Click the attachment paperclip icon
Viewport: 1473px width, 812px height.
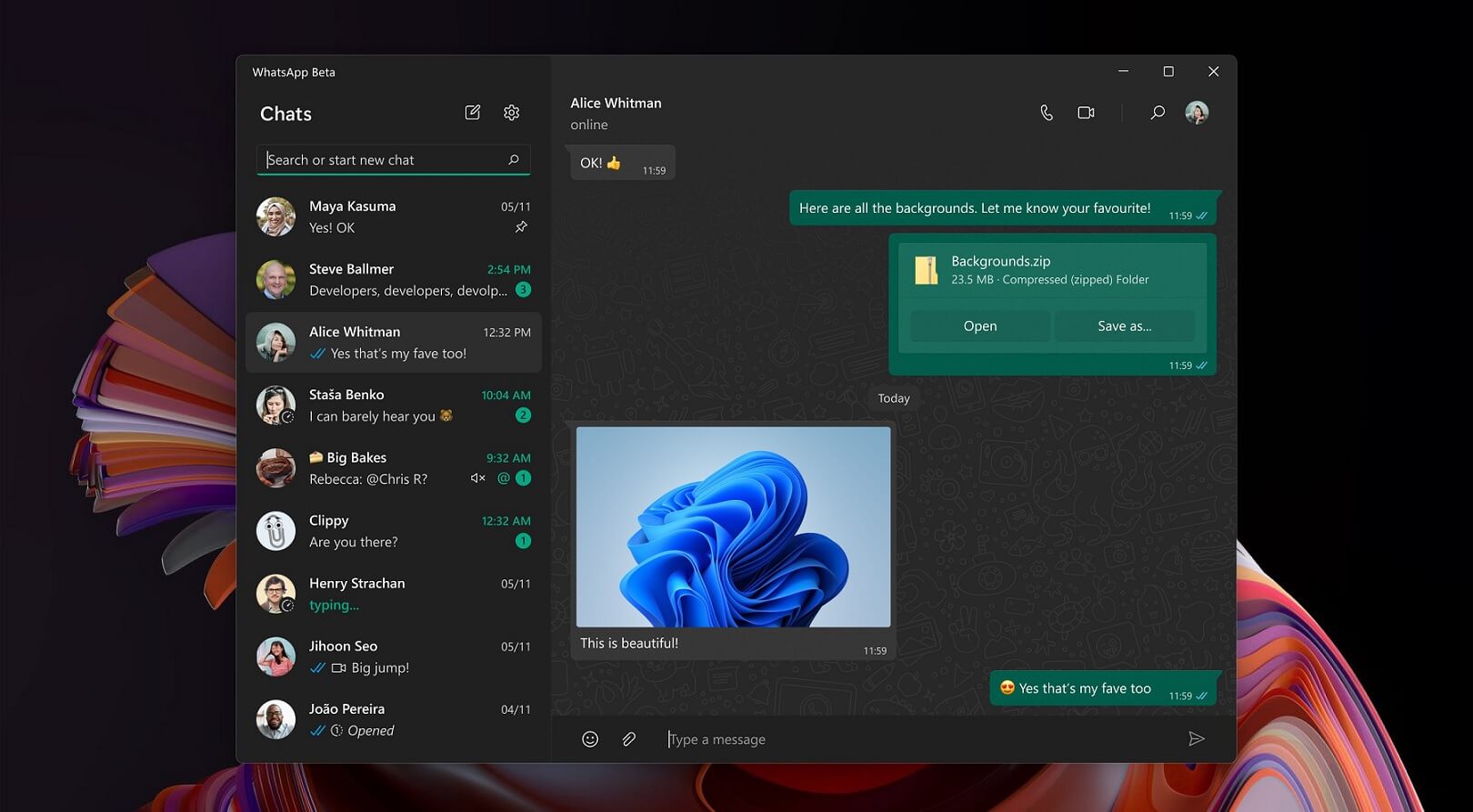point(628,739)
